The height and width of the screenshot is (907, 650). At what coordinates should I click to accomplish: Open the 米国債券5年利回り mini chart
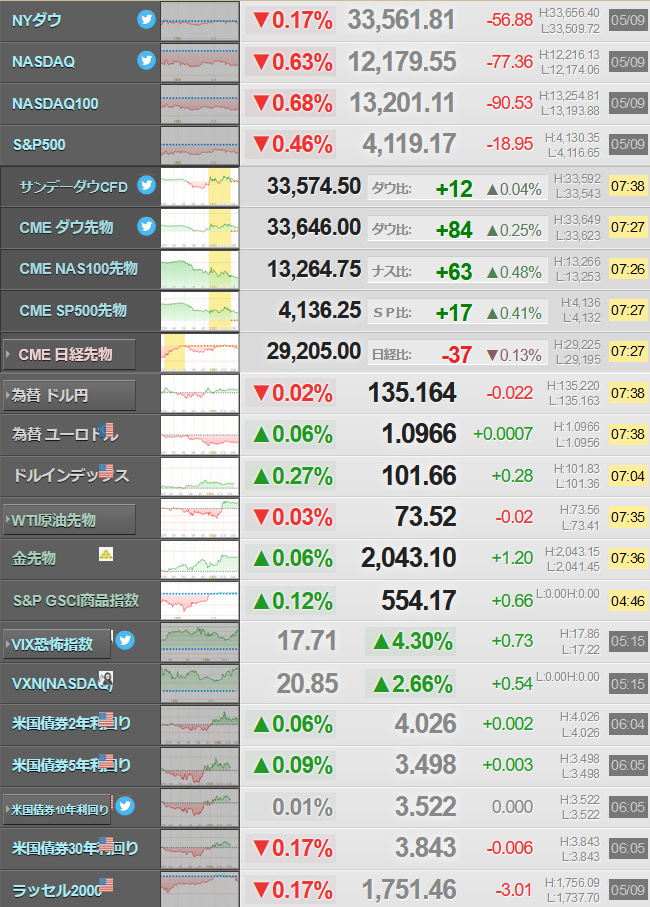(x=200, y=766)
